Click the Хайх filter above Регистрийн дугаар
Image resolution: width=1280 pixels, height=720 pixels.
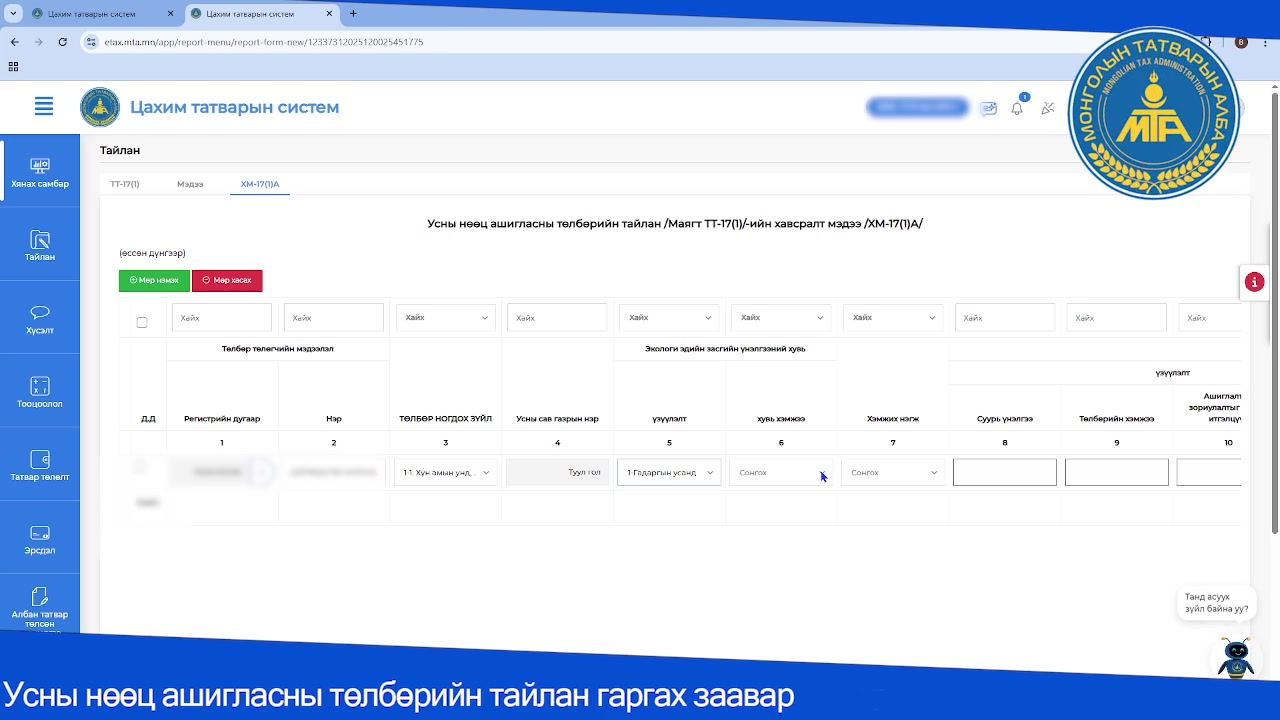222,318
